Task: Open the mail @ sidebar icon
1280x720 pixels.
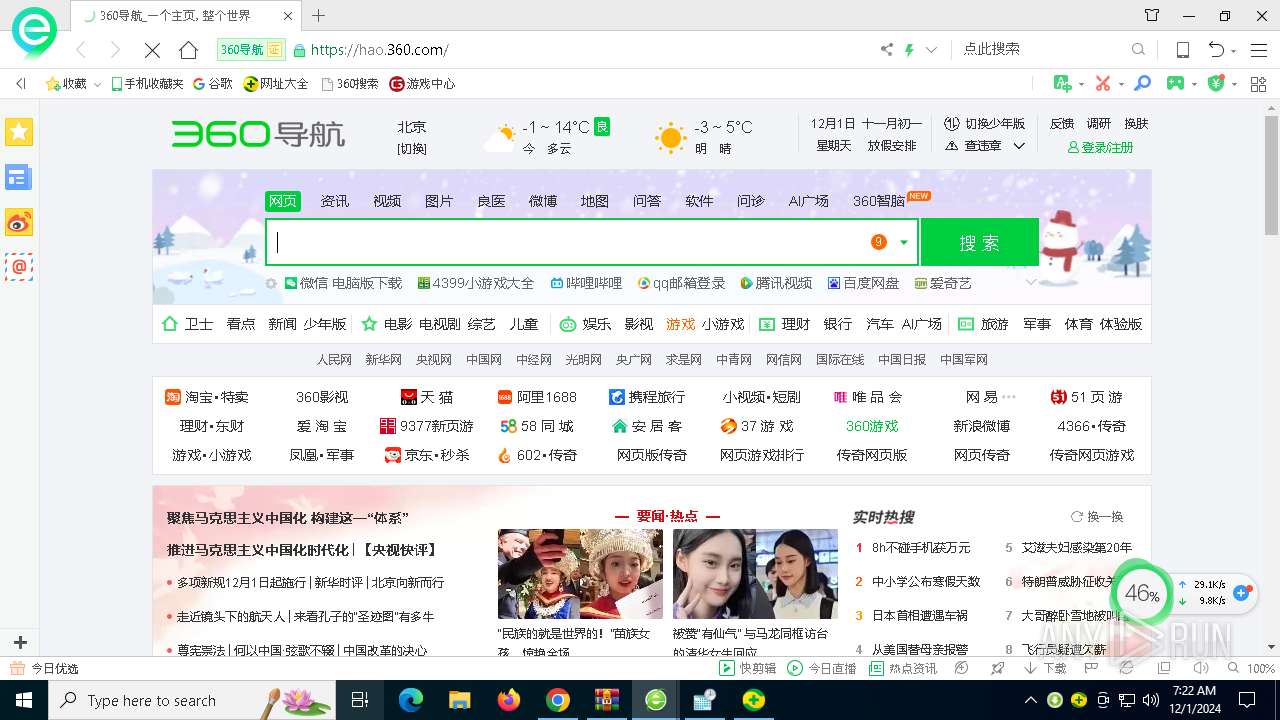Action: [x=19, y=267]
